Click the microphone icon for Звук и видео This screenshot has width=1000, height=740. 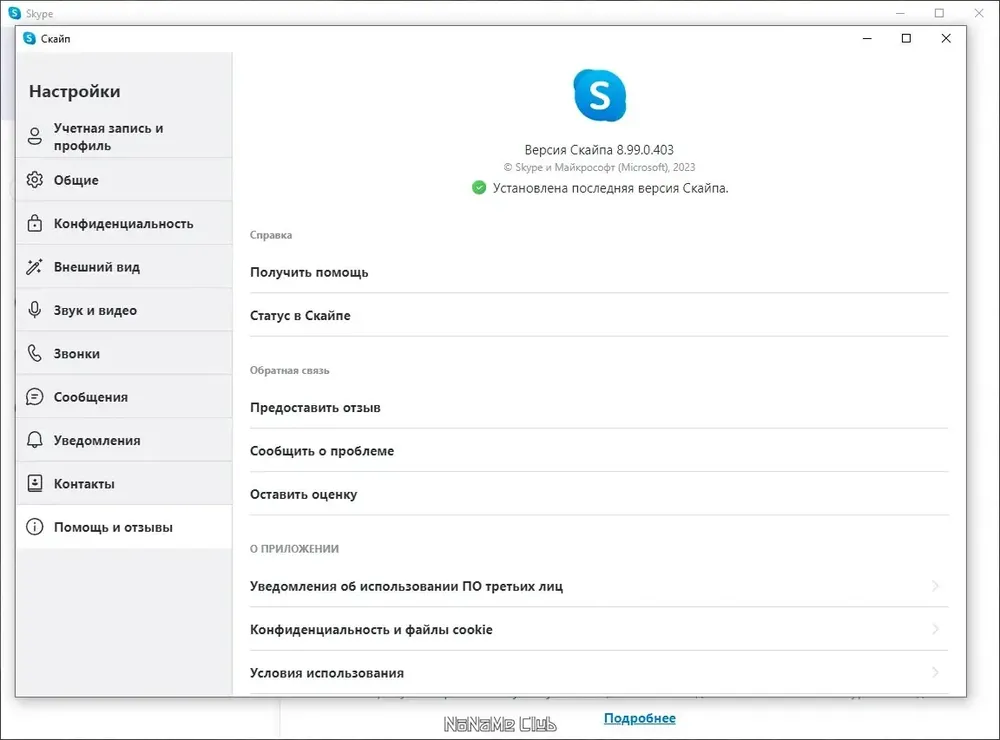[34, 310]
